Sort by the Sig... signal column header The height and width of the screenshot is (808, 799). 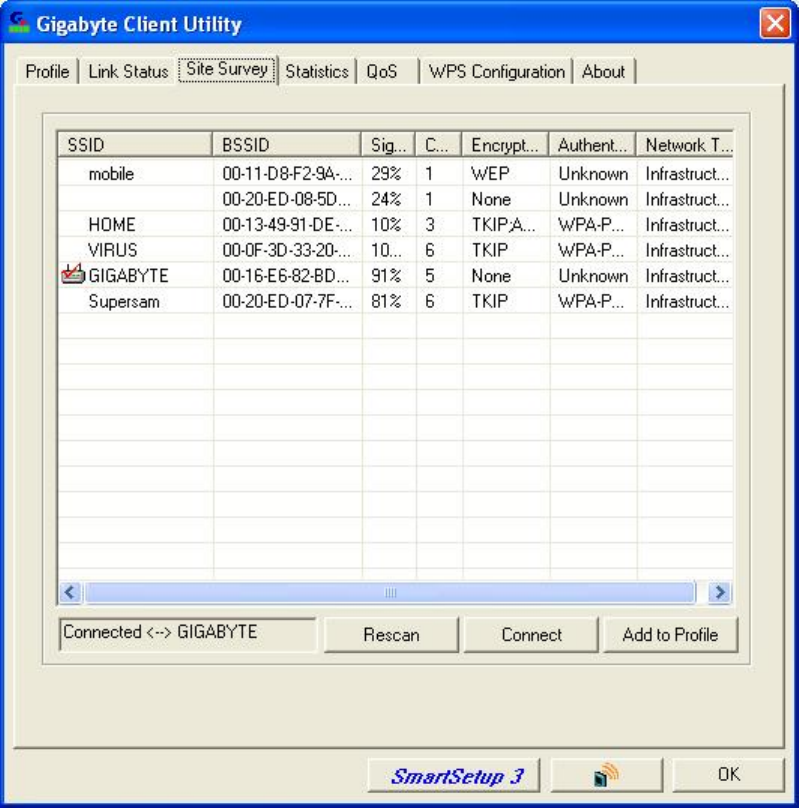coord(388,144)
